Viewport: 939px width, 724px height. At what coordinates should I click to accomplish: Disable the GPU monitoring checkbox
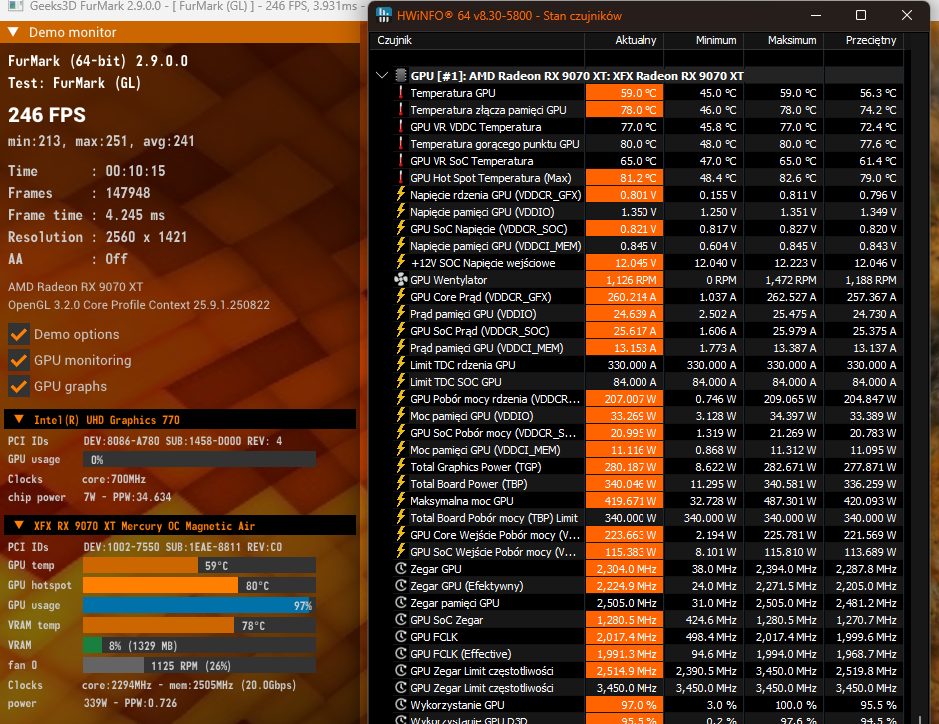(18, 360)
